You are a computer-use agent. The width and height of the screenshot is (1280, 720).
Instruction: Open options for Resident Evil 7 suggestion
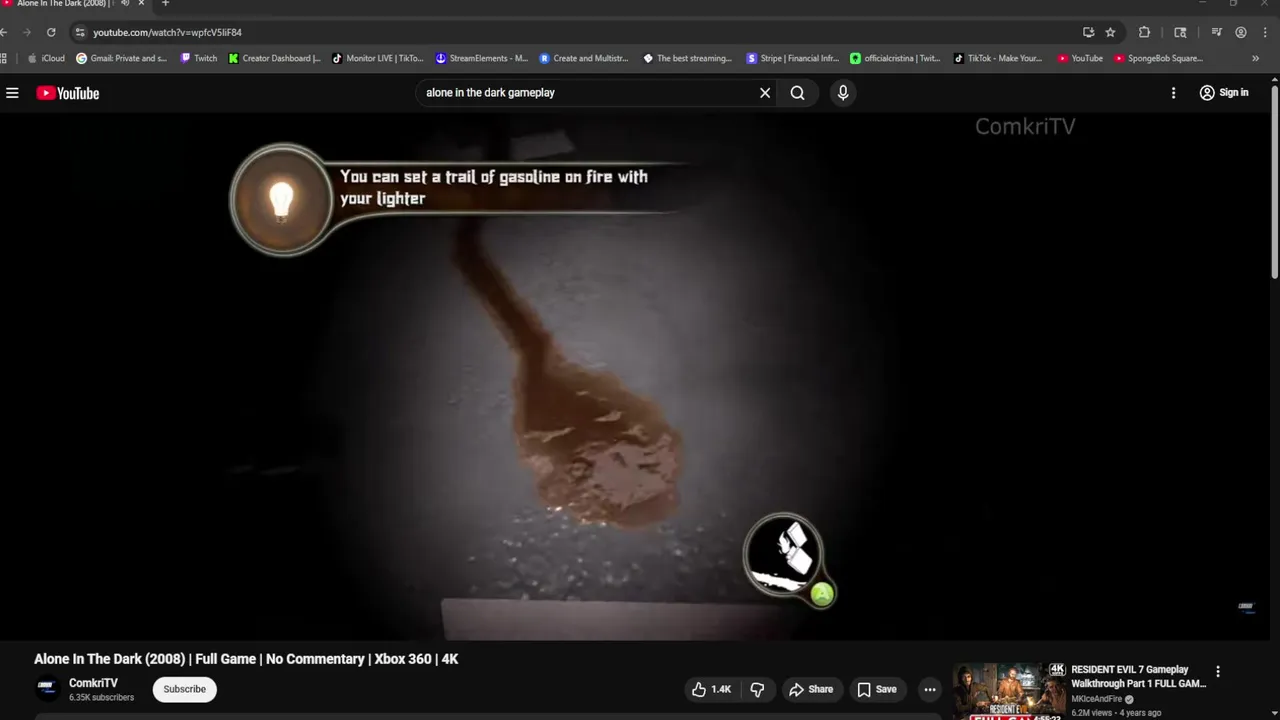(1218, 672)
